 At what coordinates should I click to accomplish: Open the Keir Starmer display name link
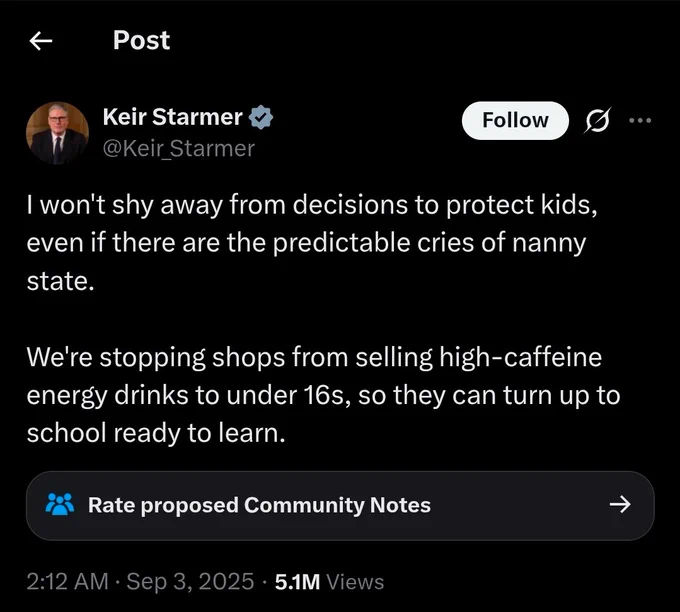pos(173,117)
